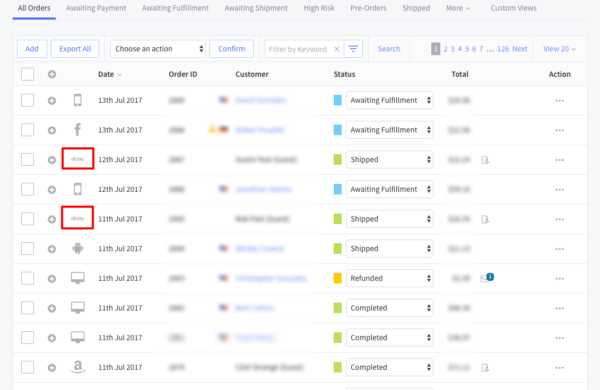Viewport: 600px width, 390px height.
Task: Click the desktop icon on the Refunded order
Action: [78, 278]
